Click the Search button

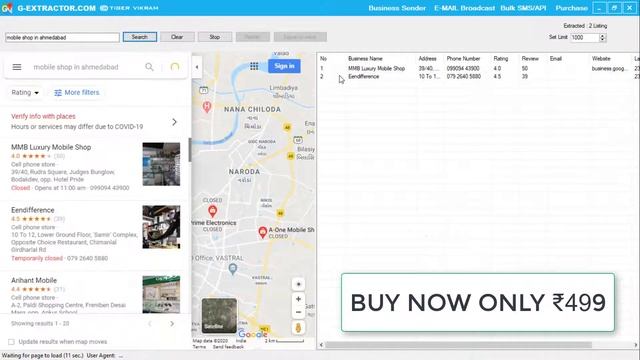(x=140, y=37)
